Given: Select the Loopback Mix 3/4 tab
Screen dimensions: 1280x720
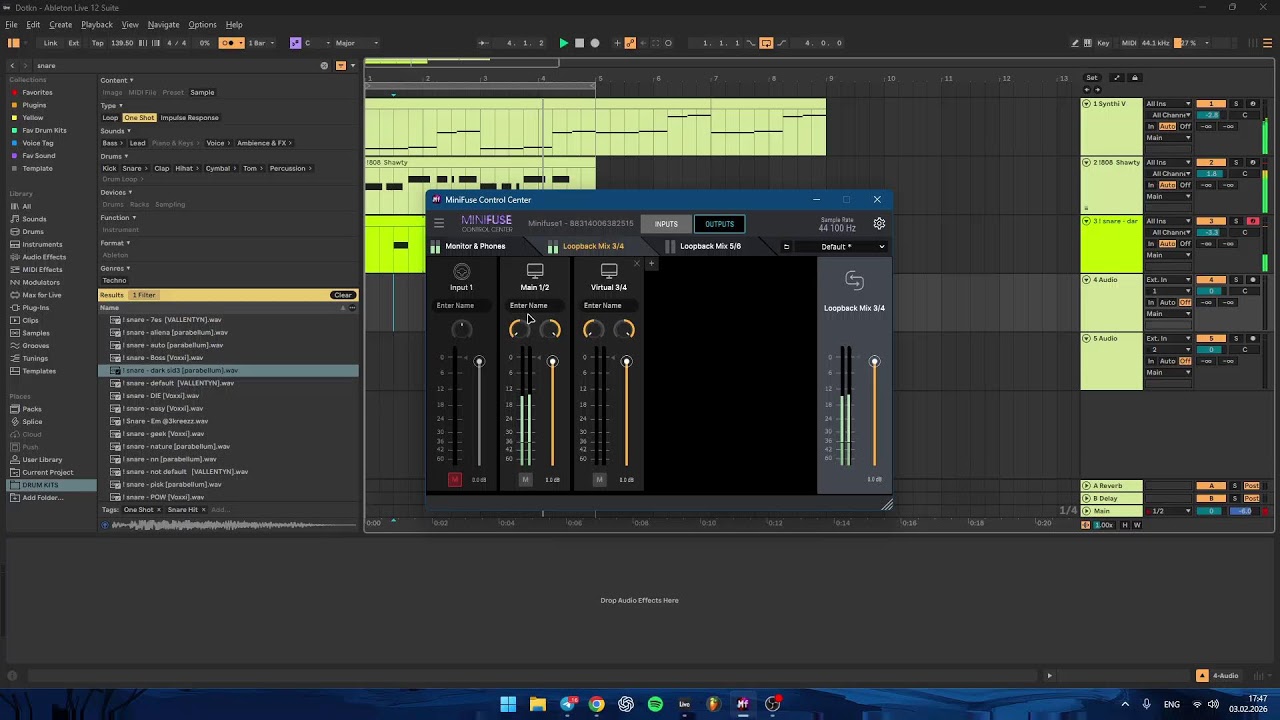Looking at the screenshot, I should 593,246.
